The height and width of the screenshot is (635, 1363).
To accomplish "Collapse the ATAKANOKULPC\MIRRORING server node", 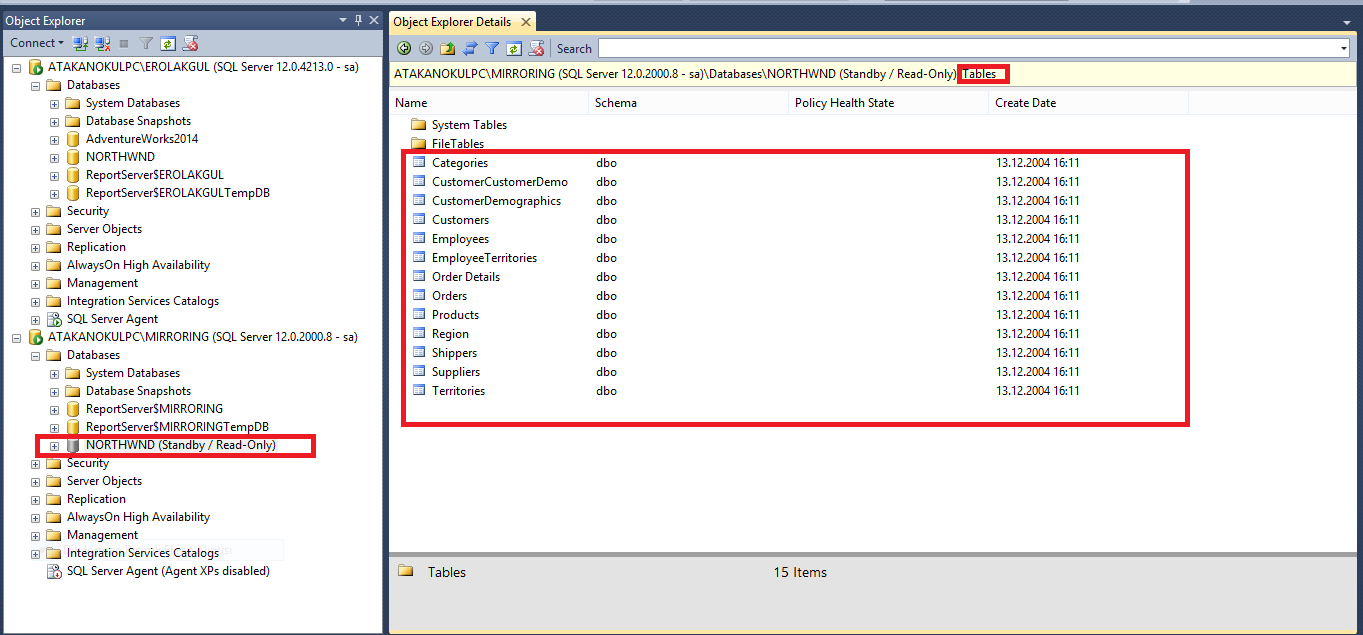I will (16, 338).
